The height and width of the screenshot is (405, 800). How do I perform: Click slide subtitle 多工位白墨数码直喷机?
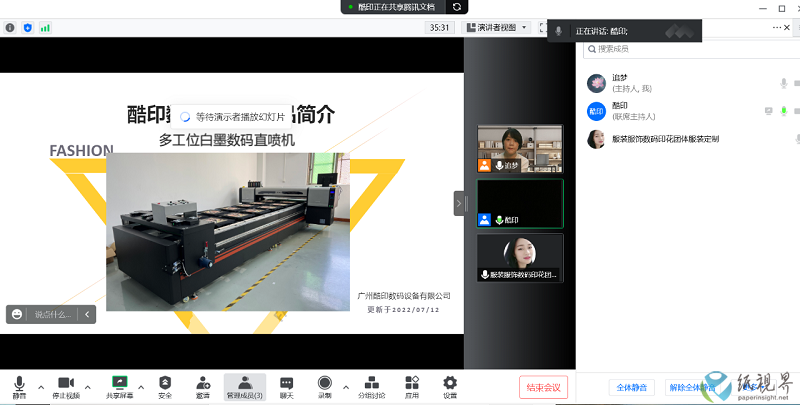(227, 139)
